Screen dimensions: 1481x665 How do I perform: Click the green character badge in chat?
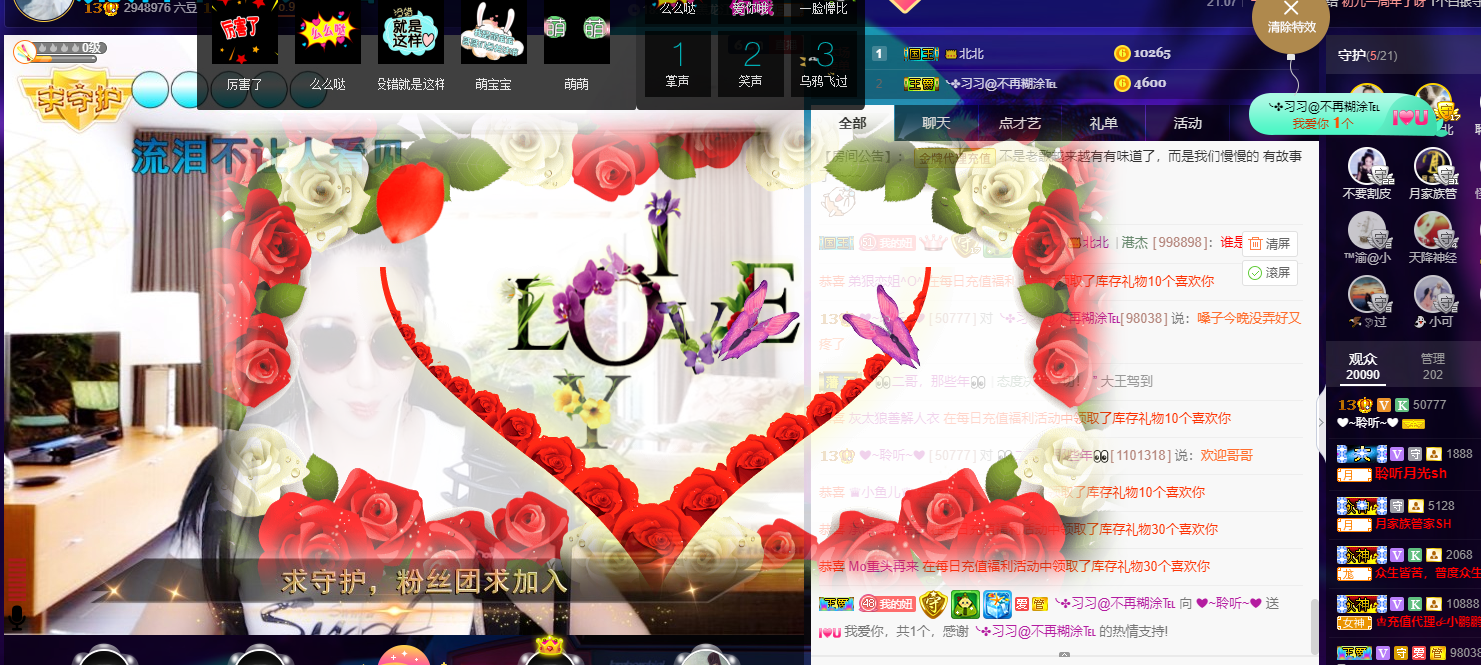(x=965, y=604)
